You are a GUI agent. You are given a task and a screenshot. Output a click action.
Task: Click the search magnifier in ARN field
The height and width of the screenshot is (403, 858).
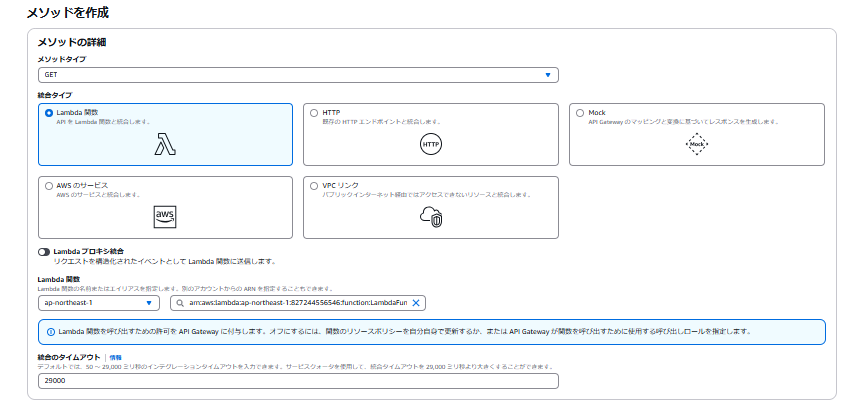click(x=179, y=303)
